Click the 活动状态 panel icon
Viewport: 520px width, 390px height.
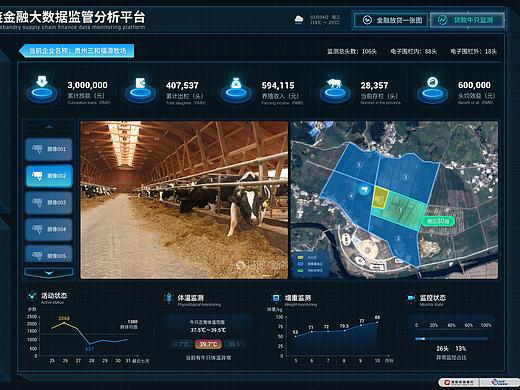(x=32, y=296)
